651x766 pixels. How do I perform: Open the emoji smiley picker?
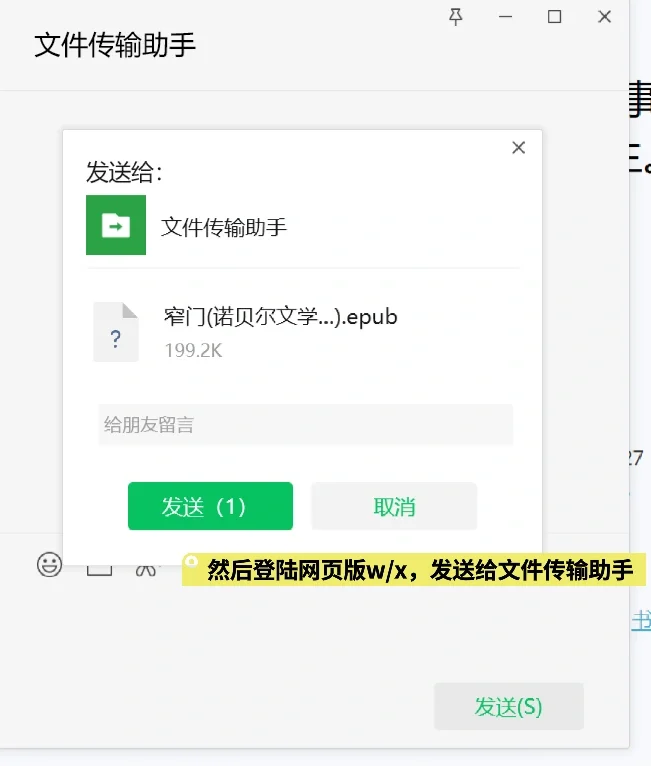[49, 565]
